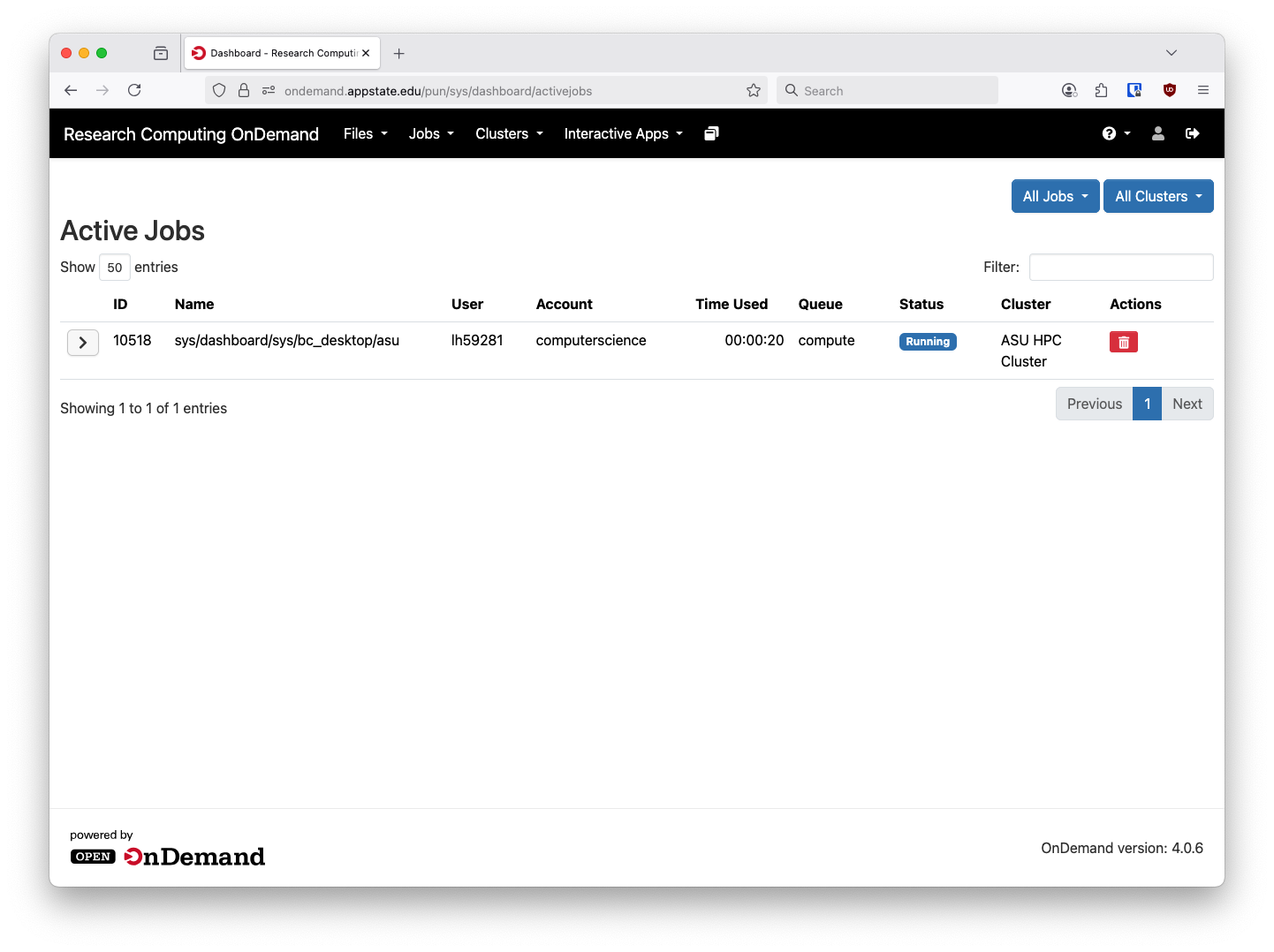Screen dimensions: 1274x952
Task: Open the Firefox hamburger menu
Action: click(1202, 90)
